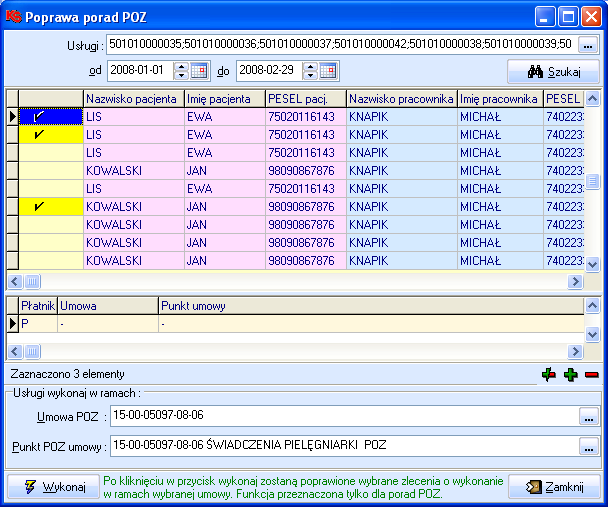The height and width of the screenshot is (507, 608).
Task: Toggle the checkmark on first LIS row
Action: coord(51,117)
